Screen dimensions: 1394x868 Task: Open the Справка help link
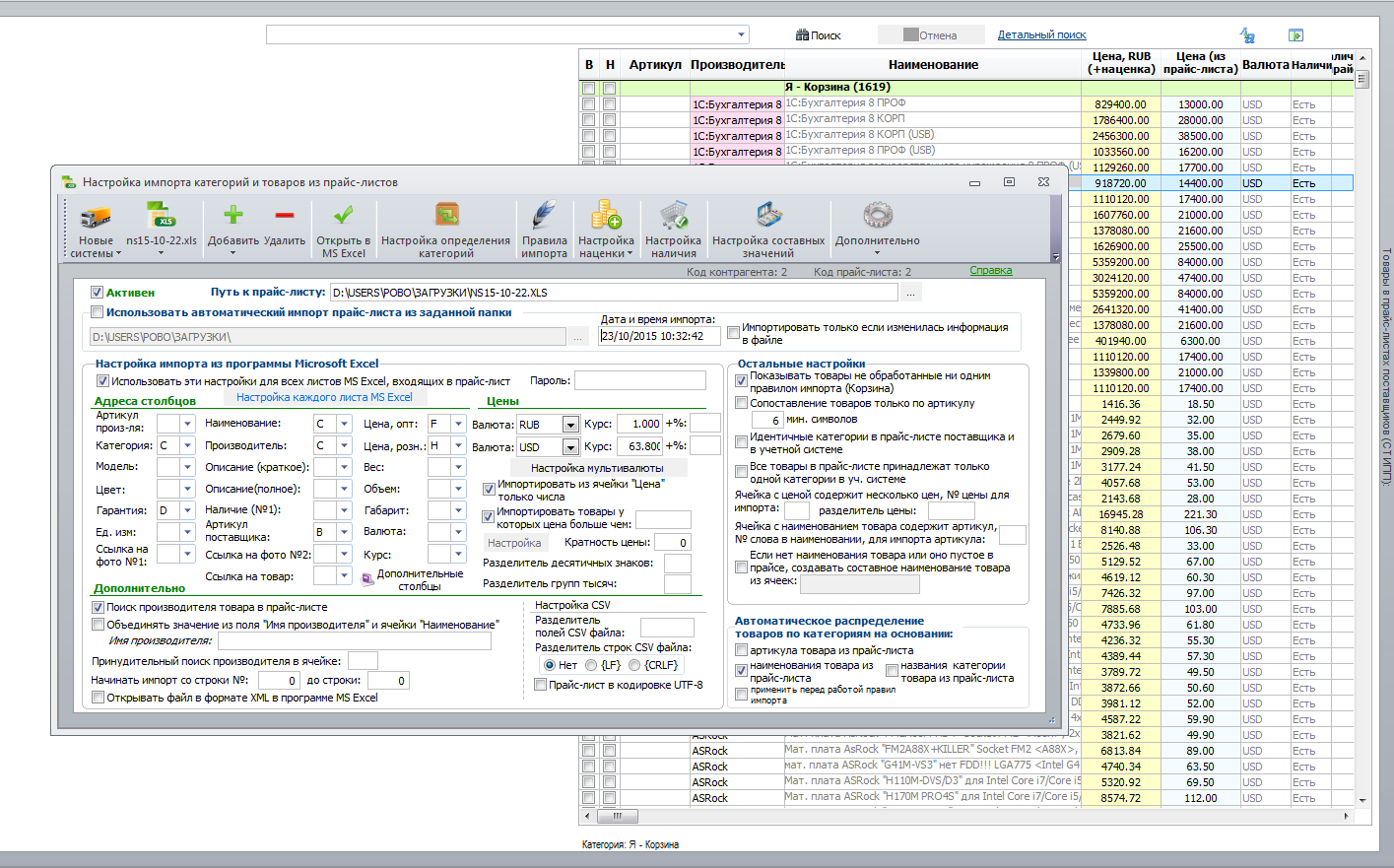[x=990, y=271]
